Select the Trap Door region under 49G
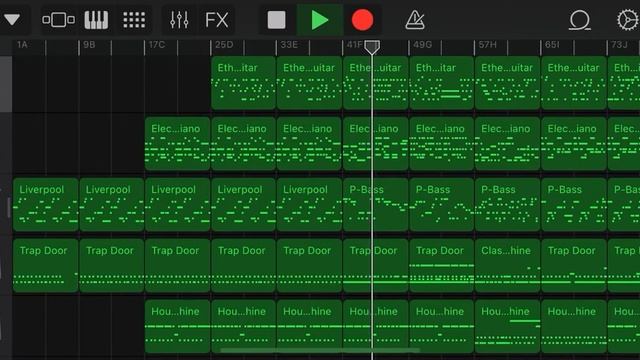This screenshot has width=640, height=360. click(442, 265)
